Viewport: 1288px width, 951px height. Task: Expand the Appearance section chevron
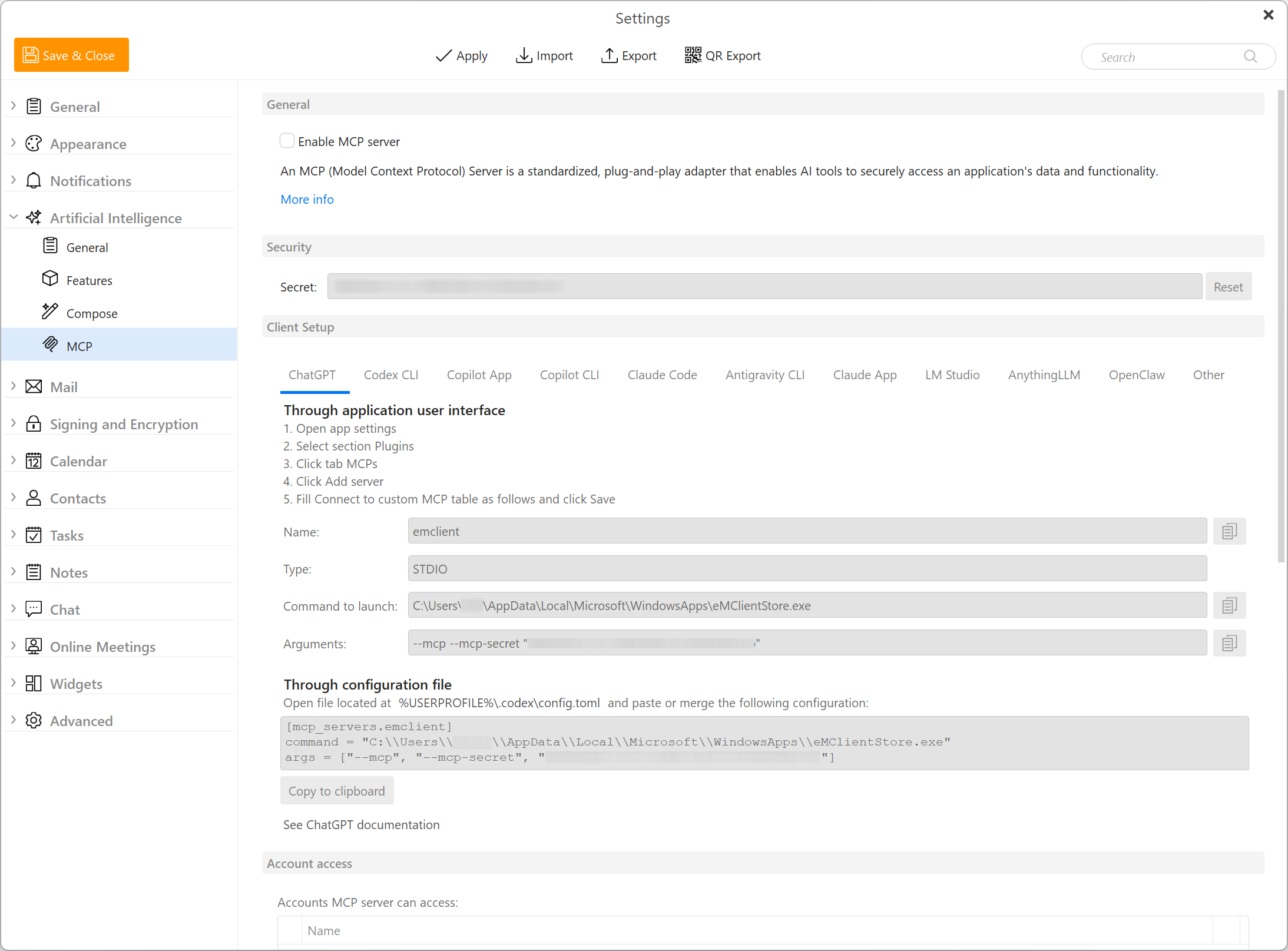point(14,143)
